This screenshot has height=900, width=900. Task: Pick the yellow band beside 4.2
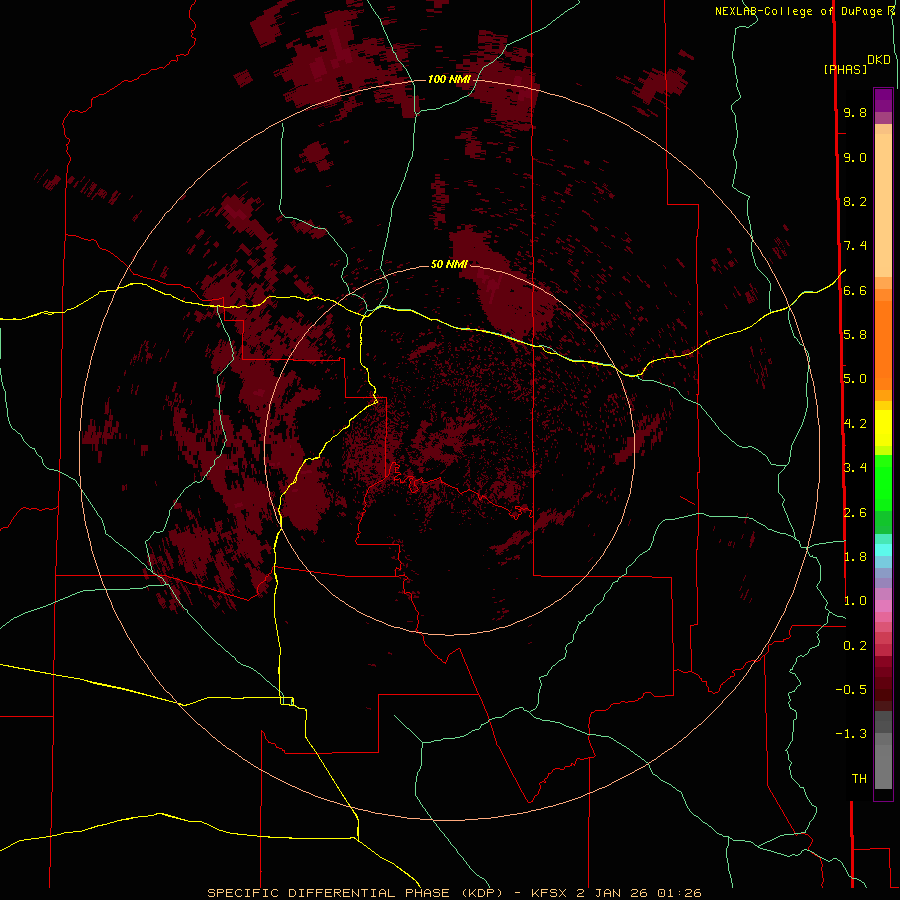(x=883, y=428)
